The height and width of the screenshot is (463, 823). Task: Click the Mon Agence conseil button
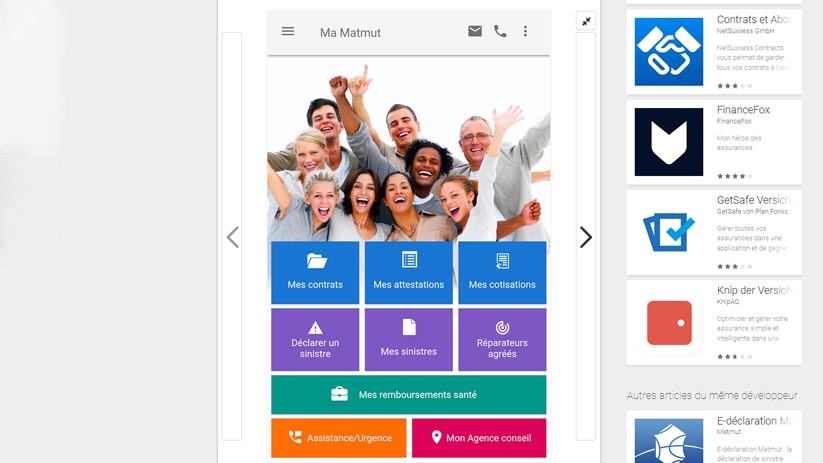[479, 438]
